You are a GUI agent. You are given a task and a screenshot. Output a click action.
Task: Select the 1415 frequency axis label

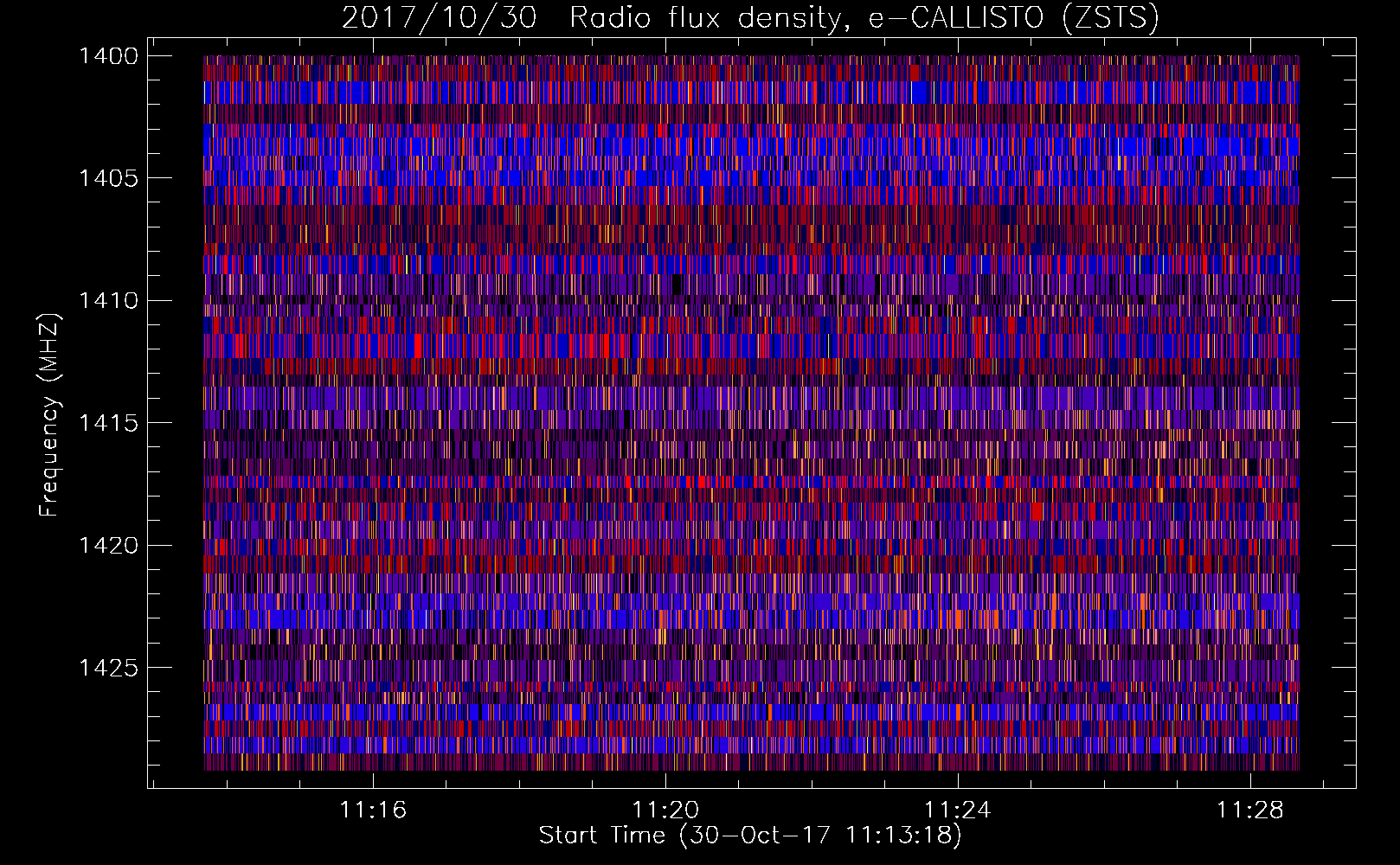pos(108,423)
